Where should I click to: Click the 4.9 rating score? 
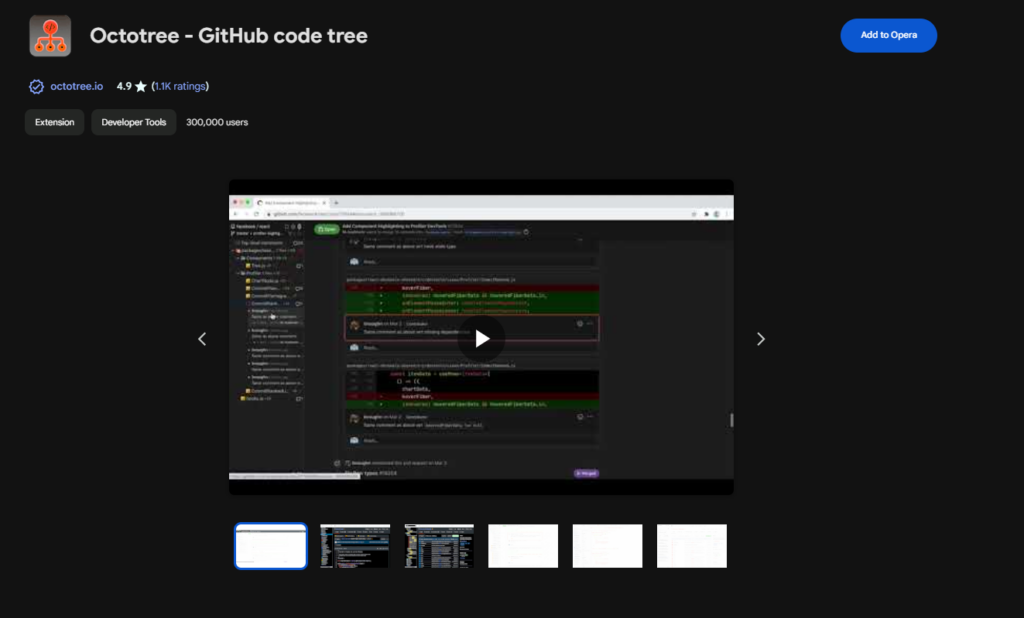coord(124,86)
